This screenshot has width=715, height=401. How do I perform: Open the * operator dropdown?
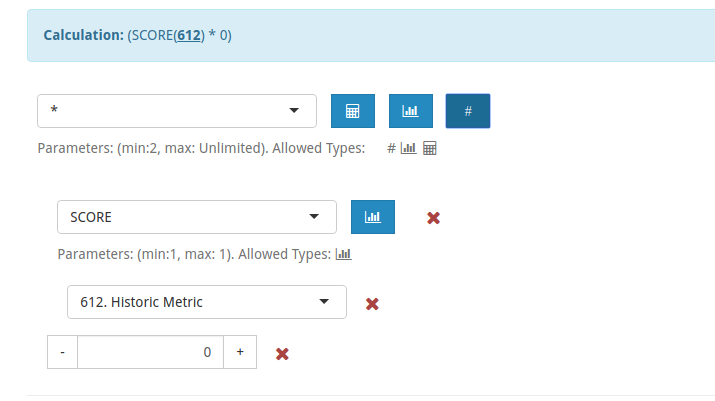(177, 111)
